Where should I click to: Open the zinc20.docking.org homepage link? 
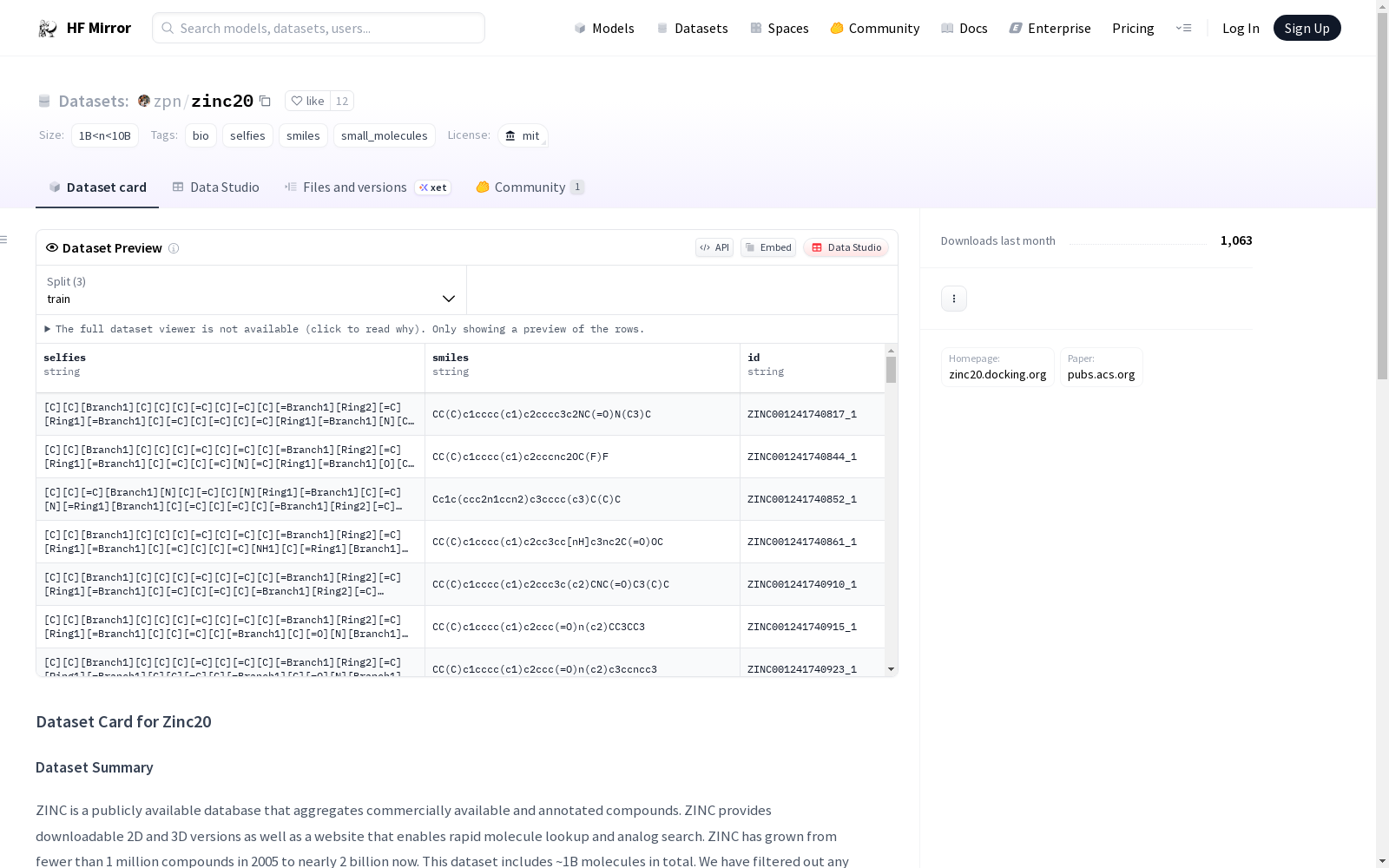pos(997,374)
